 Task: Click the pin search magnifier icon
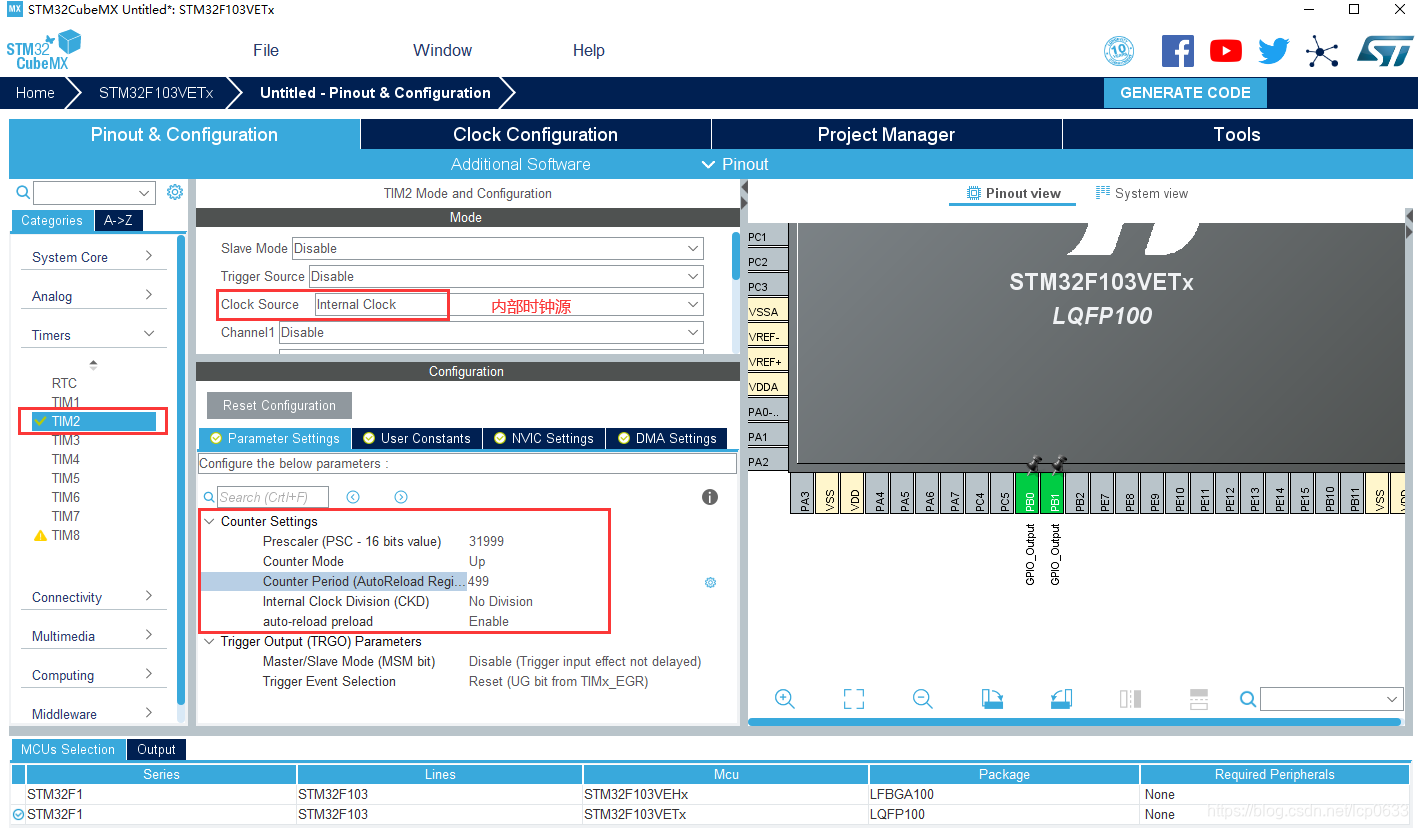point(1248,699)
